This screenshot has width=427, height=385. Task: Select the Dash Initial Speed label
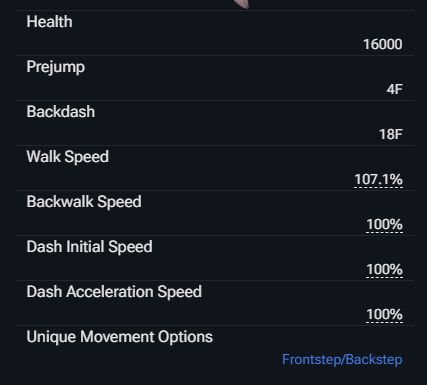click(89, 247)
